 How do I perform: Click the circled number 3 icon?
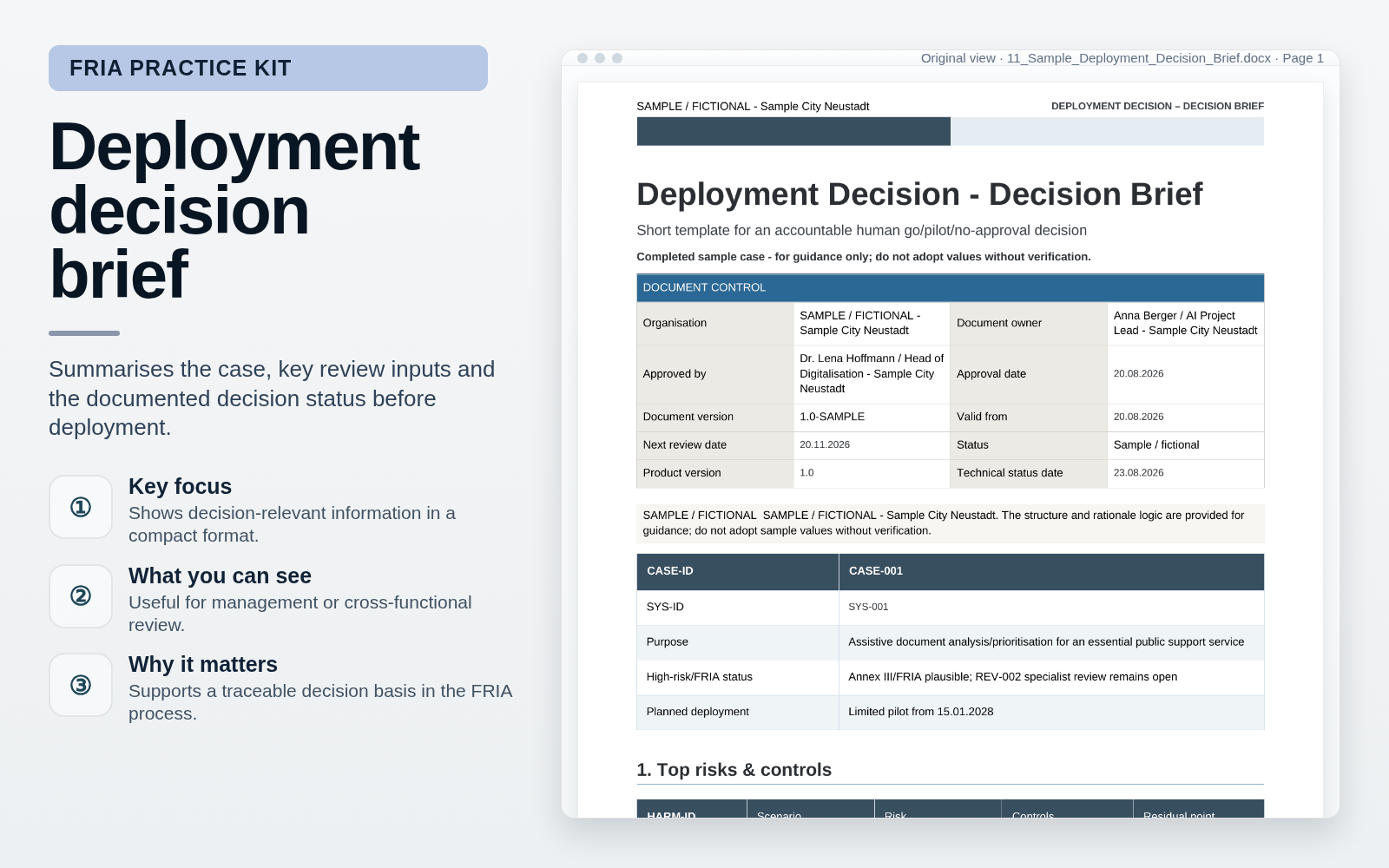pyautogui.click(x=81, y=685)
